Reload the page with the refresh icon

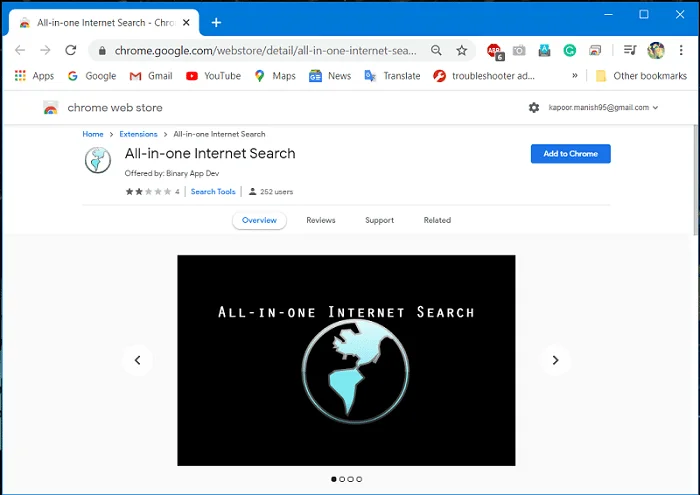click(x=71, y=50)
